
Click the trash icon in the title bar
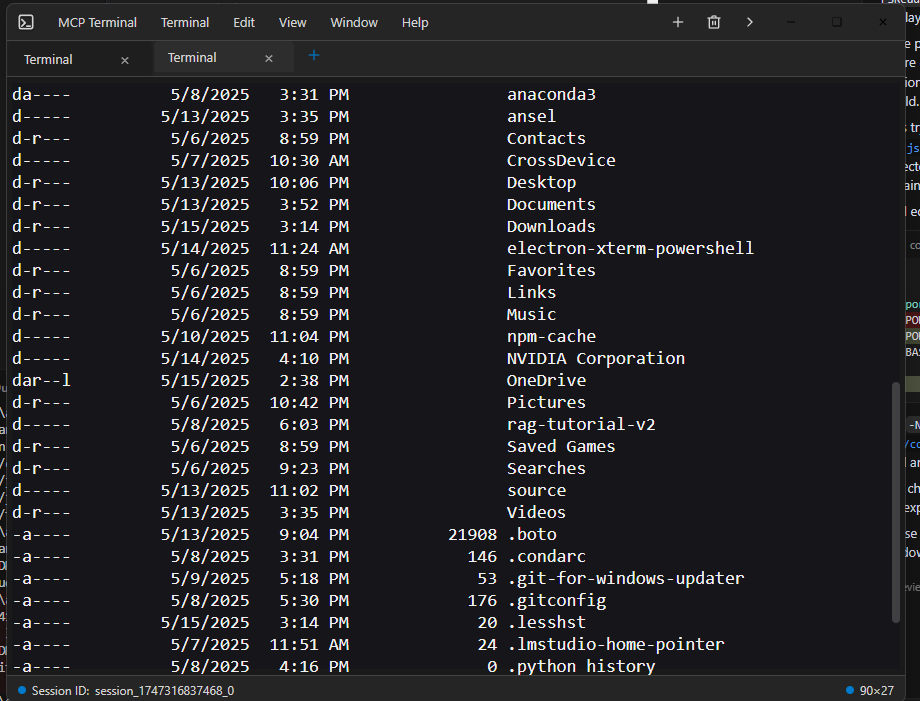coord(713,21)
